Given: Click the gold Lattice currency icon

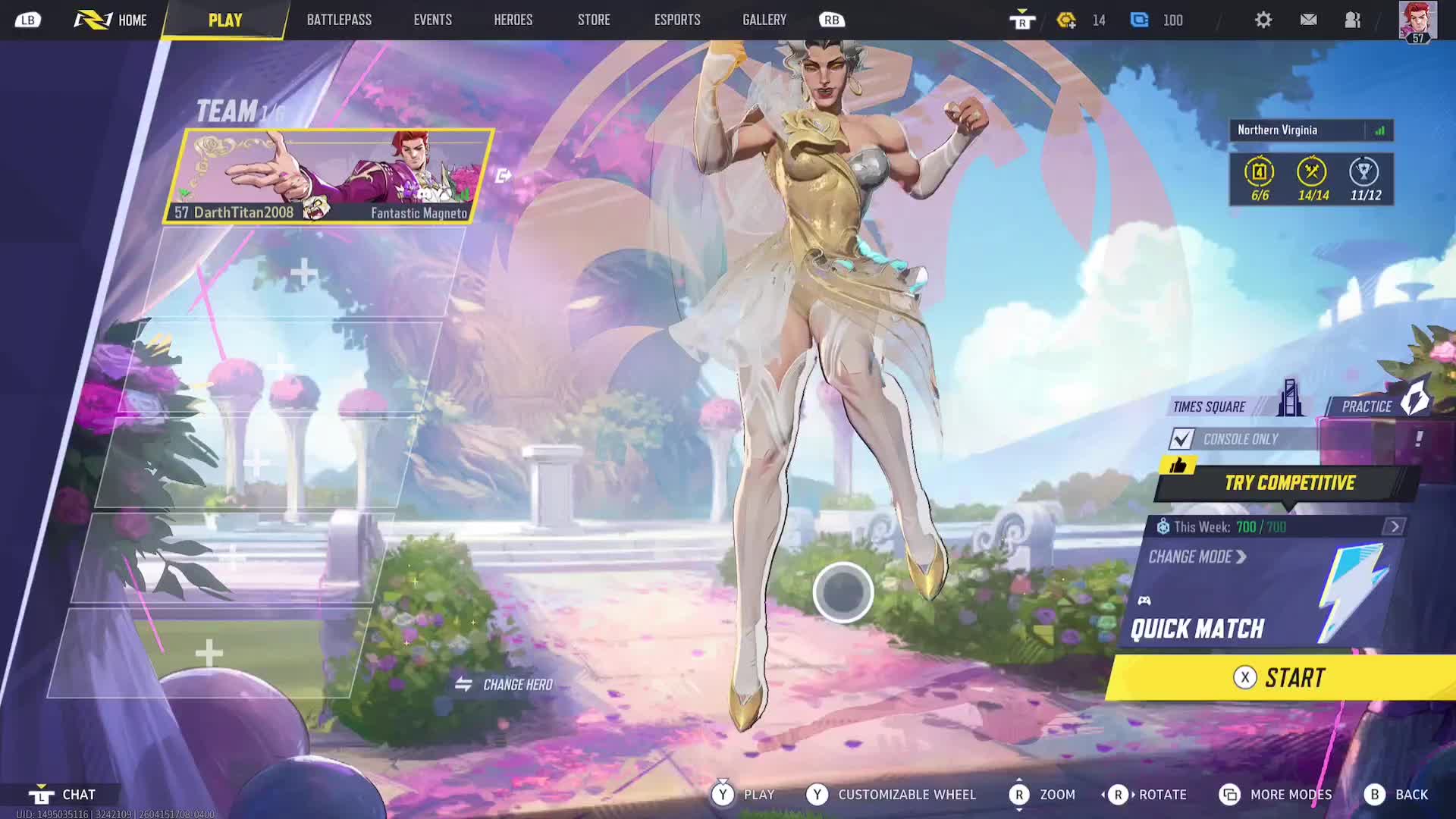Looking at the screenshot, I should pyautogui.click(x=1066, y=20).
